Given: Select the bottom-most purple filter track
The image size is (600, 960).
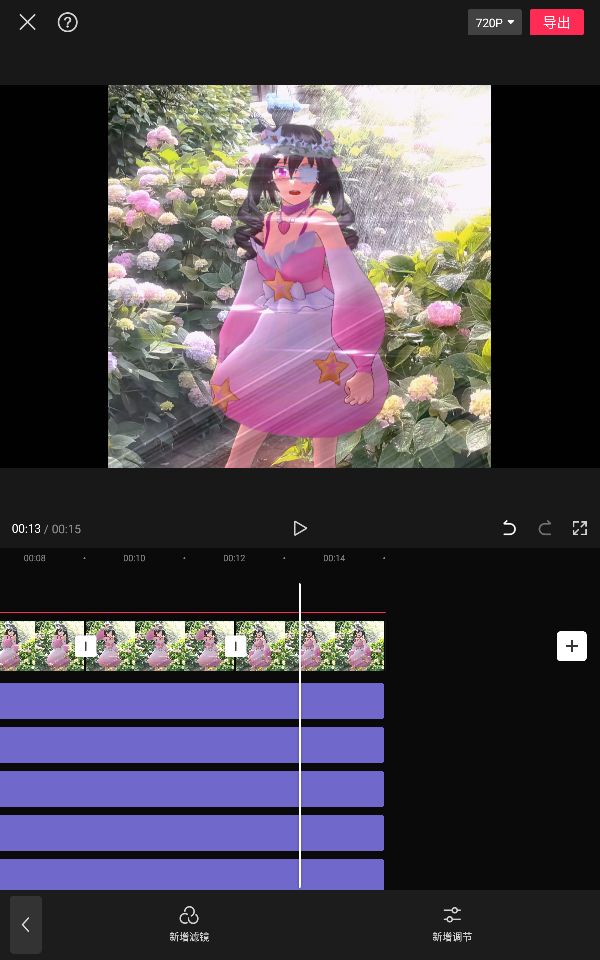Looking at the screenshot, I should pyautogui.click(x=190, y=874).
